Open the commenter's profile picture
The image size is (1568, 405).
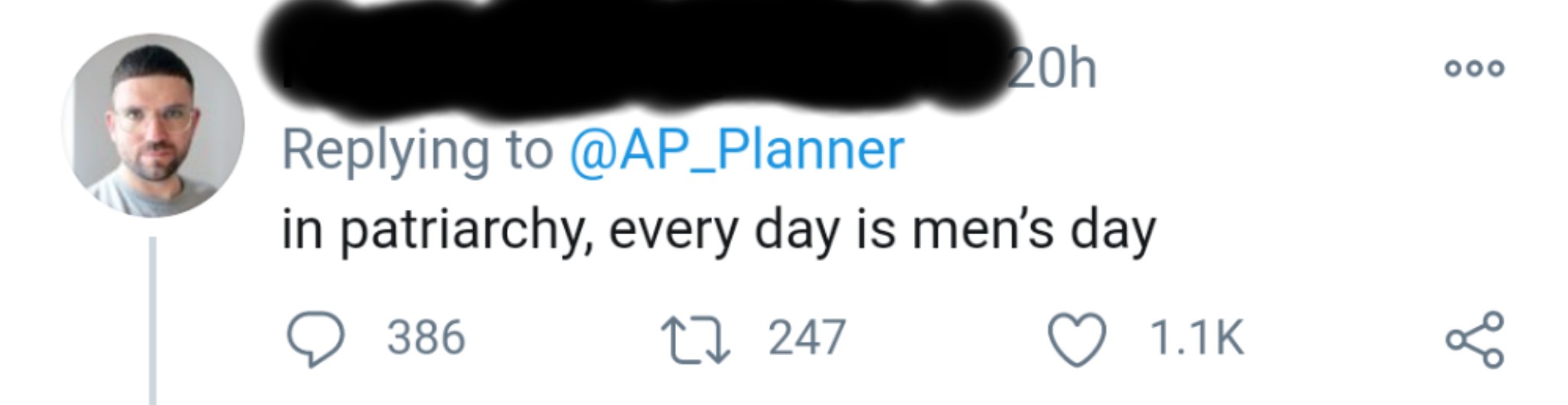coord(153,126)
